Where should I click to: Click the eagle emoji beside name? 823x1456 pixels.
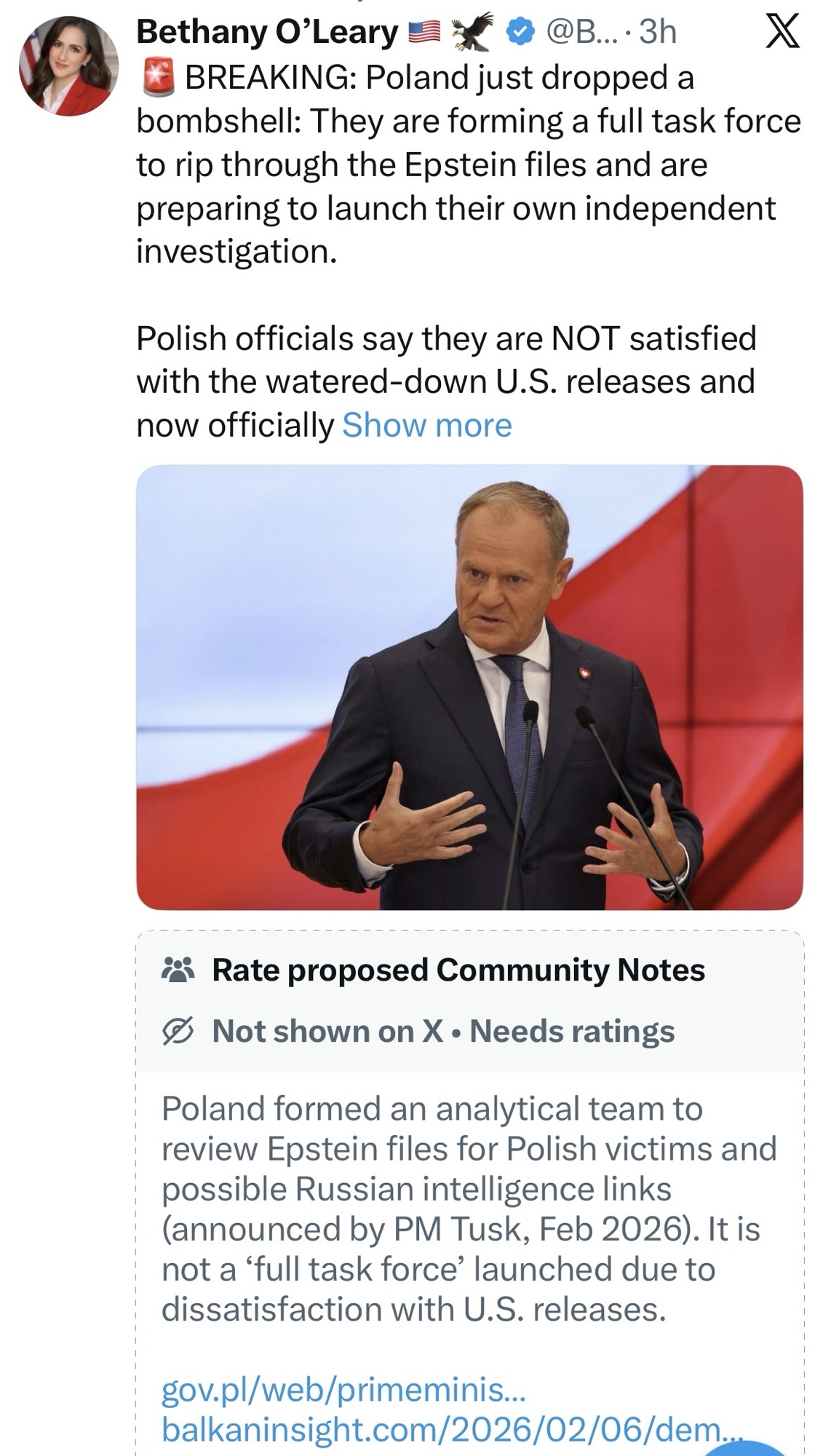[472, 32]
